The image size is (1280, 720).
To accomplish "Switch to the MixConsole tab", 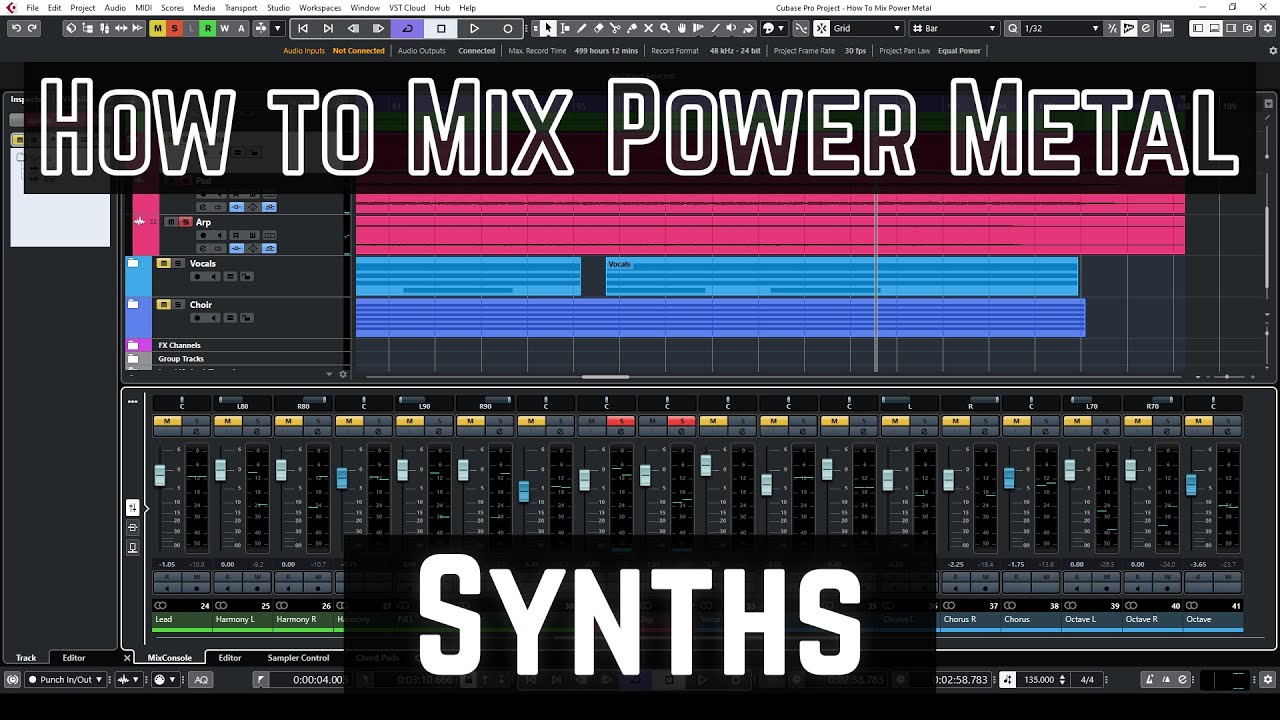I will [169, 658].
